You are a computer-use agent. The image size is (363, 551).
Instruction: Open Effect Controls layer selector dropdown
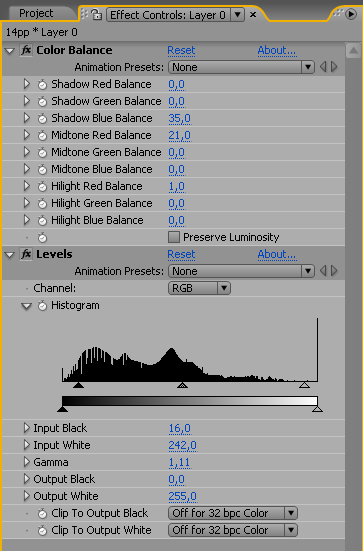[x=238, y=15]
